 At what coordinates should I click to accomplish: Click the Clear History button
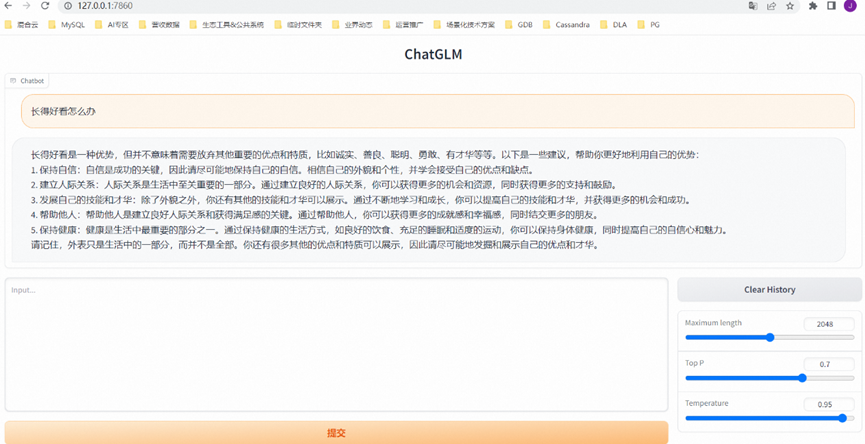point(770,290)
